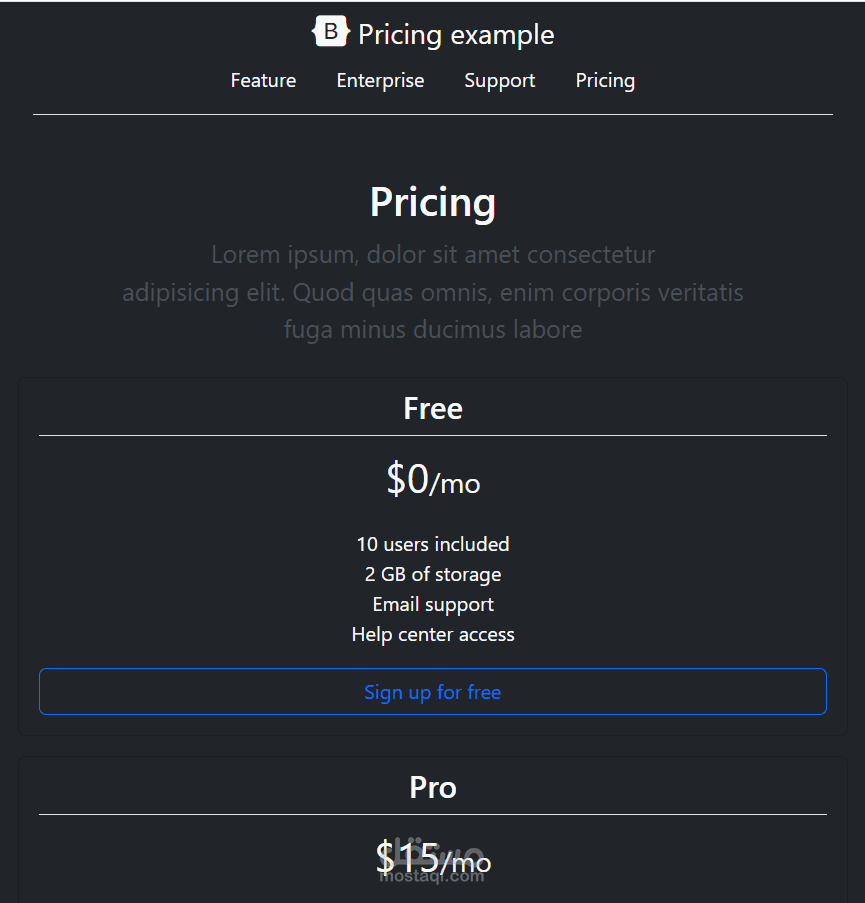Click the 2 GB of storage line

[432, 574]
